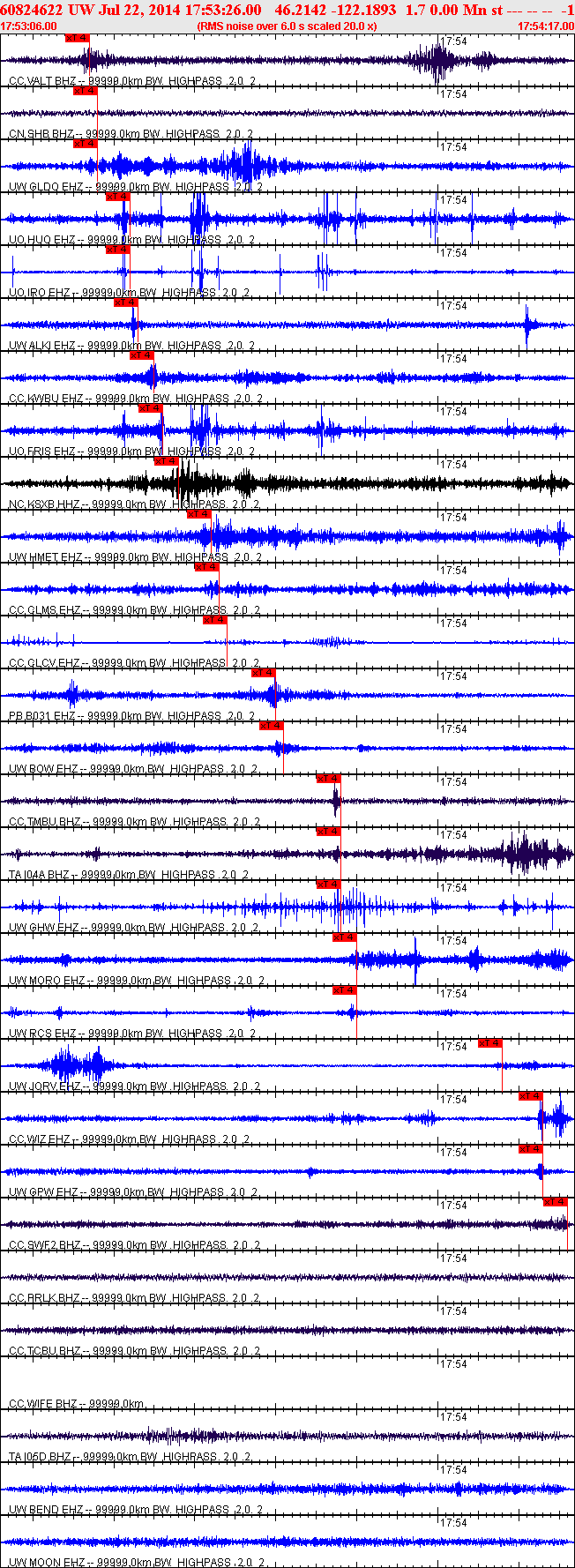Select the red pick marker on UW RCS trace
Screen dimensions: 575x1568
click(345, 990)
